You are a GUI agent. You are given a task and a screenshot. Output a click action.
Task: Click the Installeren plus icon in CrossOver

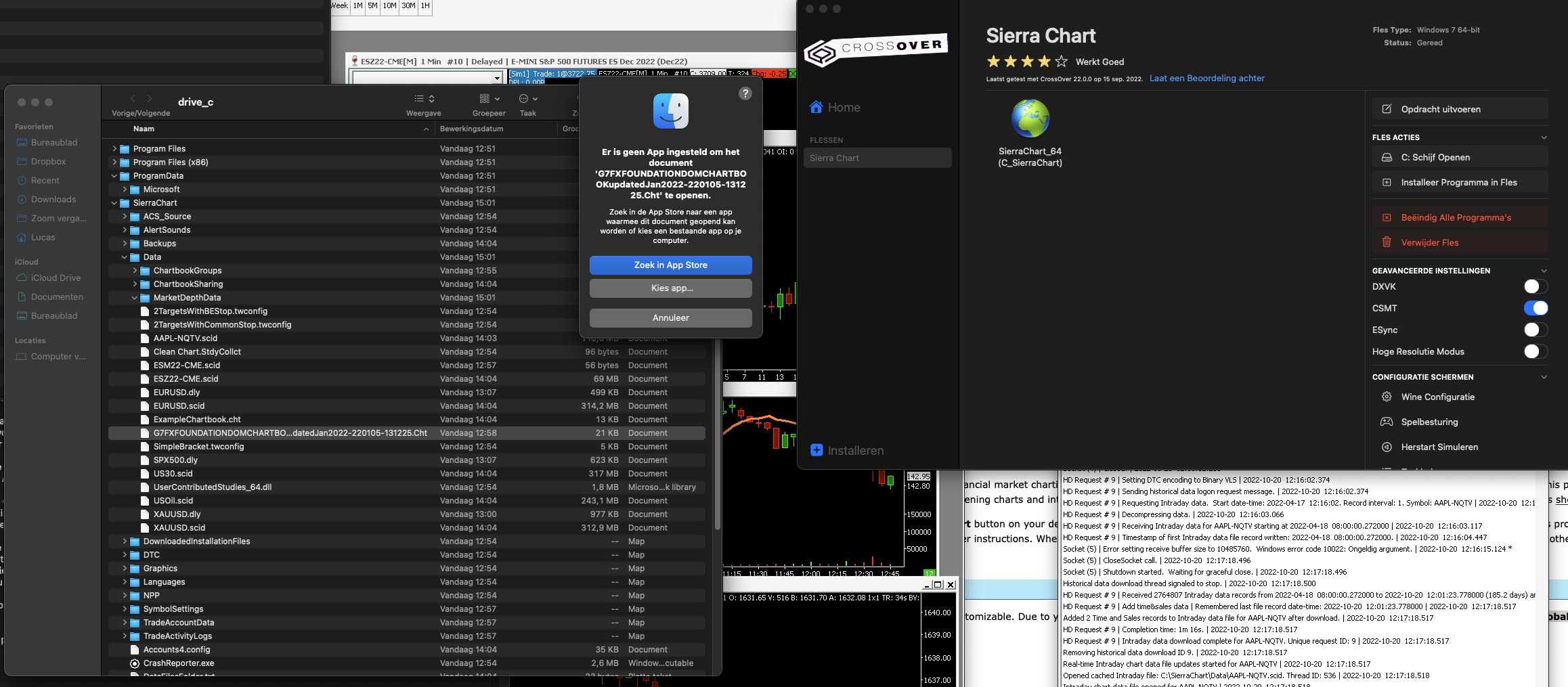coord(816,450)
